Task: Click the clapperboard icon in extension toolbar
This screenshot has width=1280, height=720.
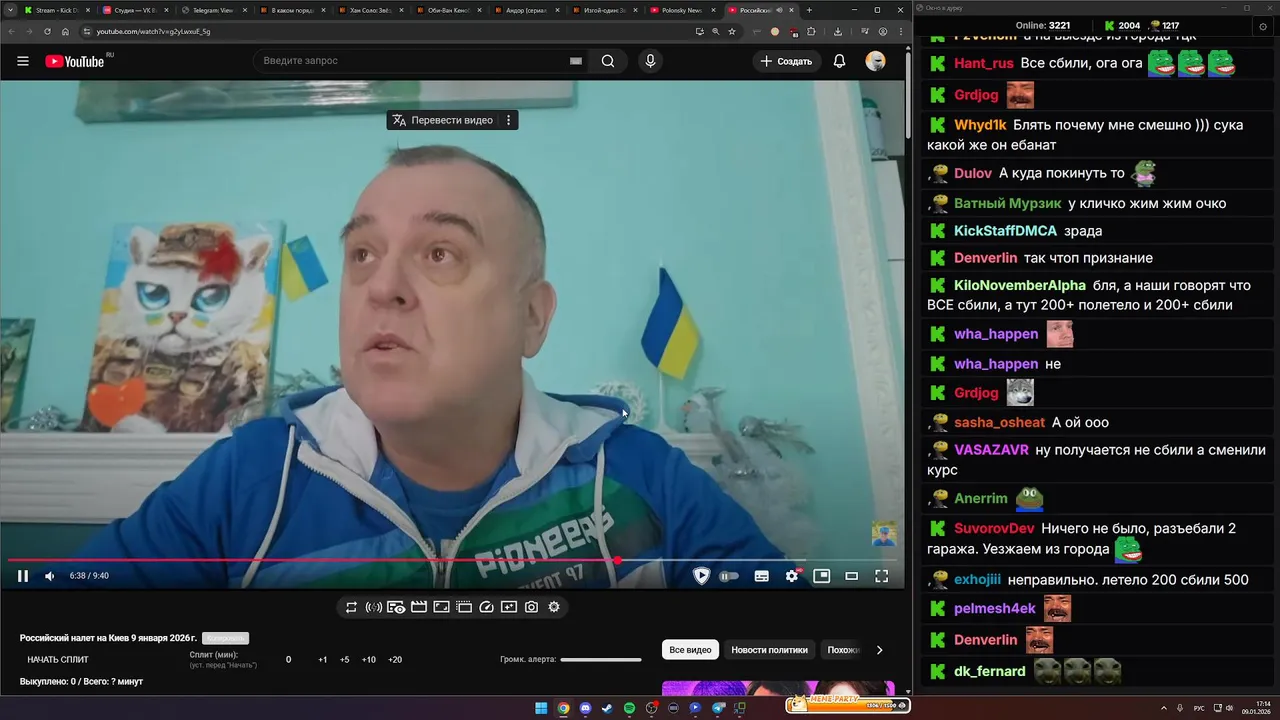Action: tap(419, 607)
